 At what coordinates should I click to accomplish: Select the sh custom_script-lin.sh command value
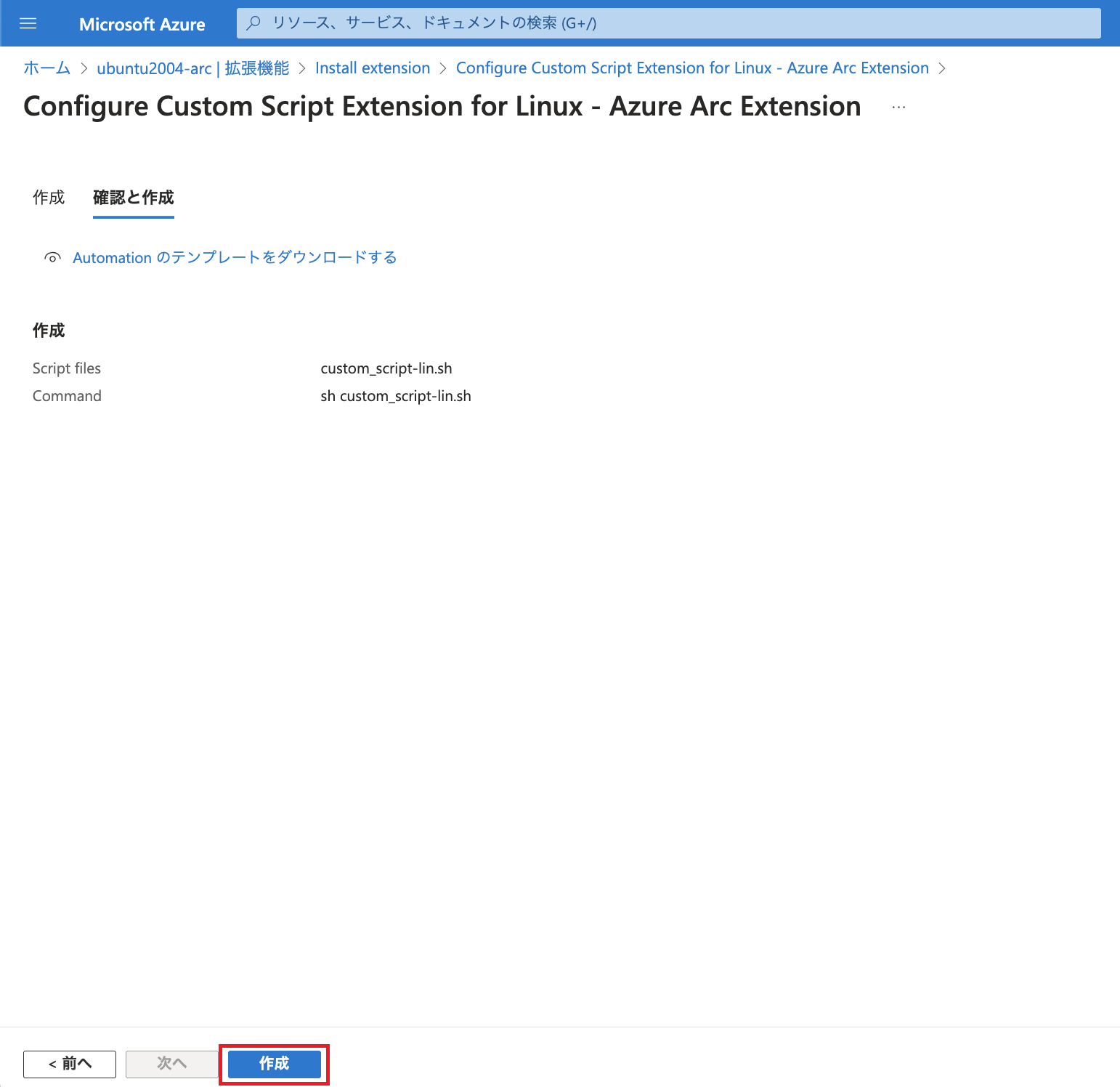point(396,396)
